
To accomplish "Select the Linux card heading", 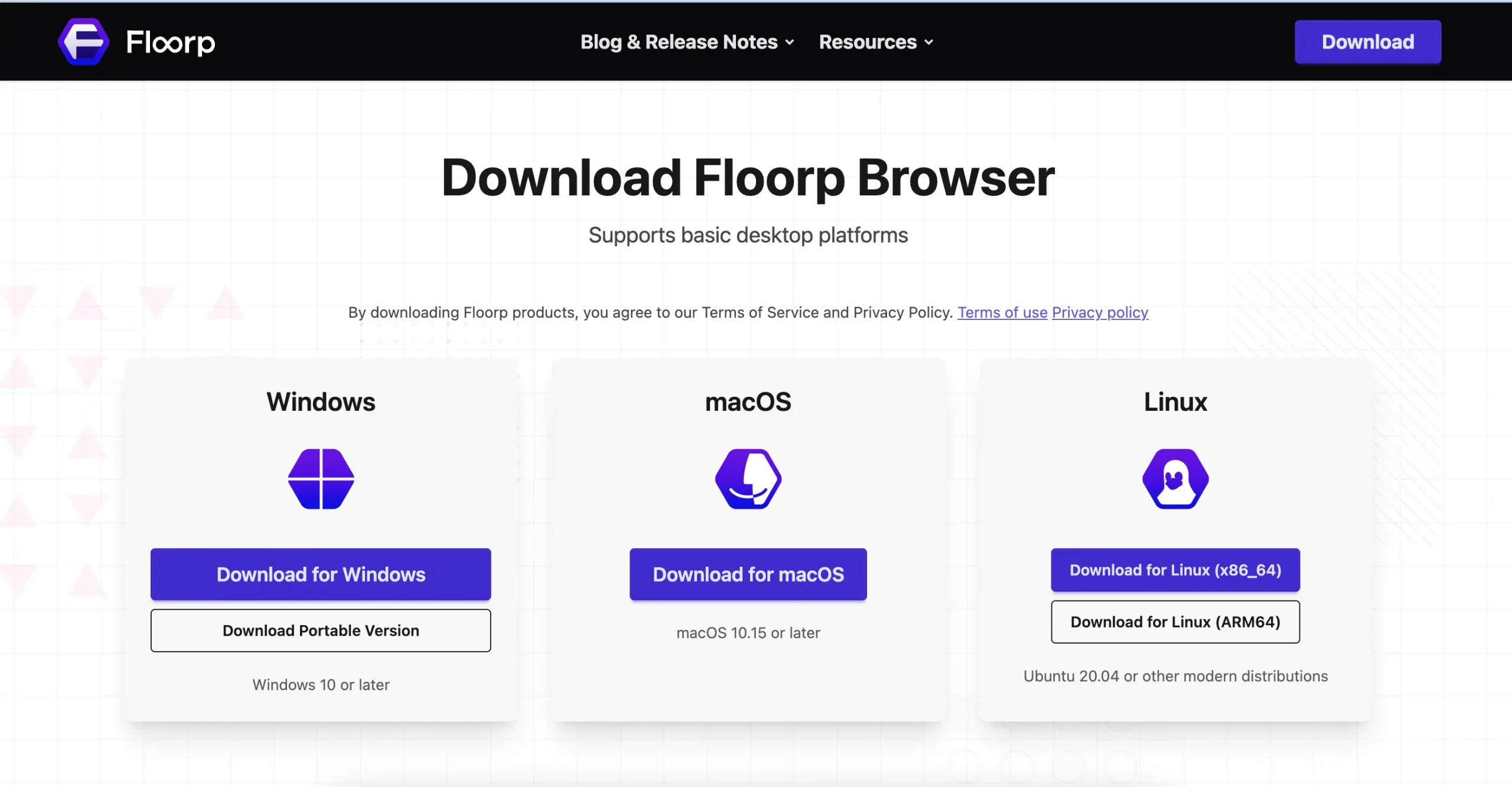I will coord(1175,402).
